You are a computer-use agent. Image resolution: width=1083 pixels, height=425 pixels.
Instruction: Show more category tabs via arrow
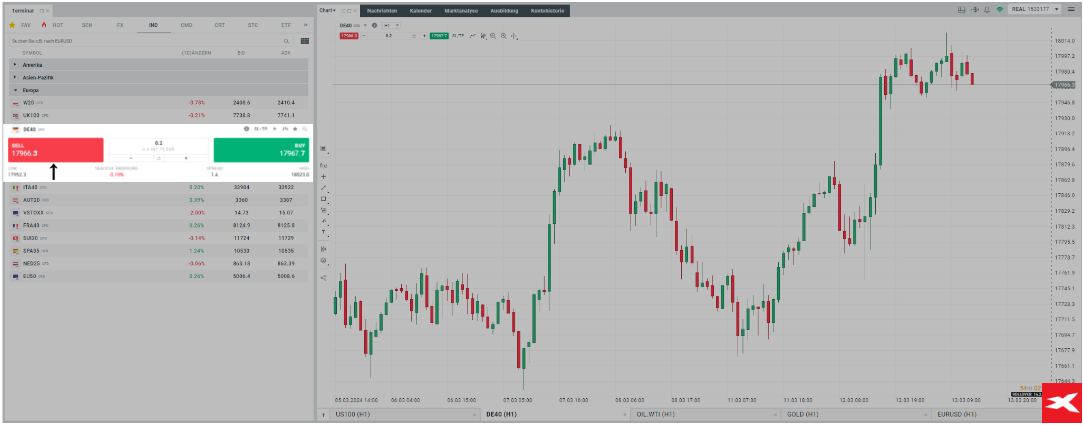(x=305, y=25)
